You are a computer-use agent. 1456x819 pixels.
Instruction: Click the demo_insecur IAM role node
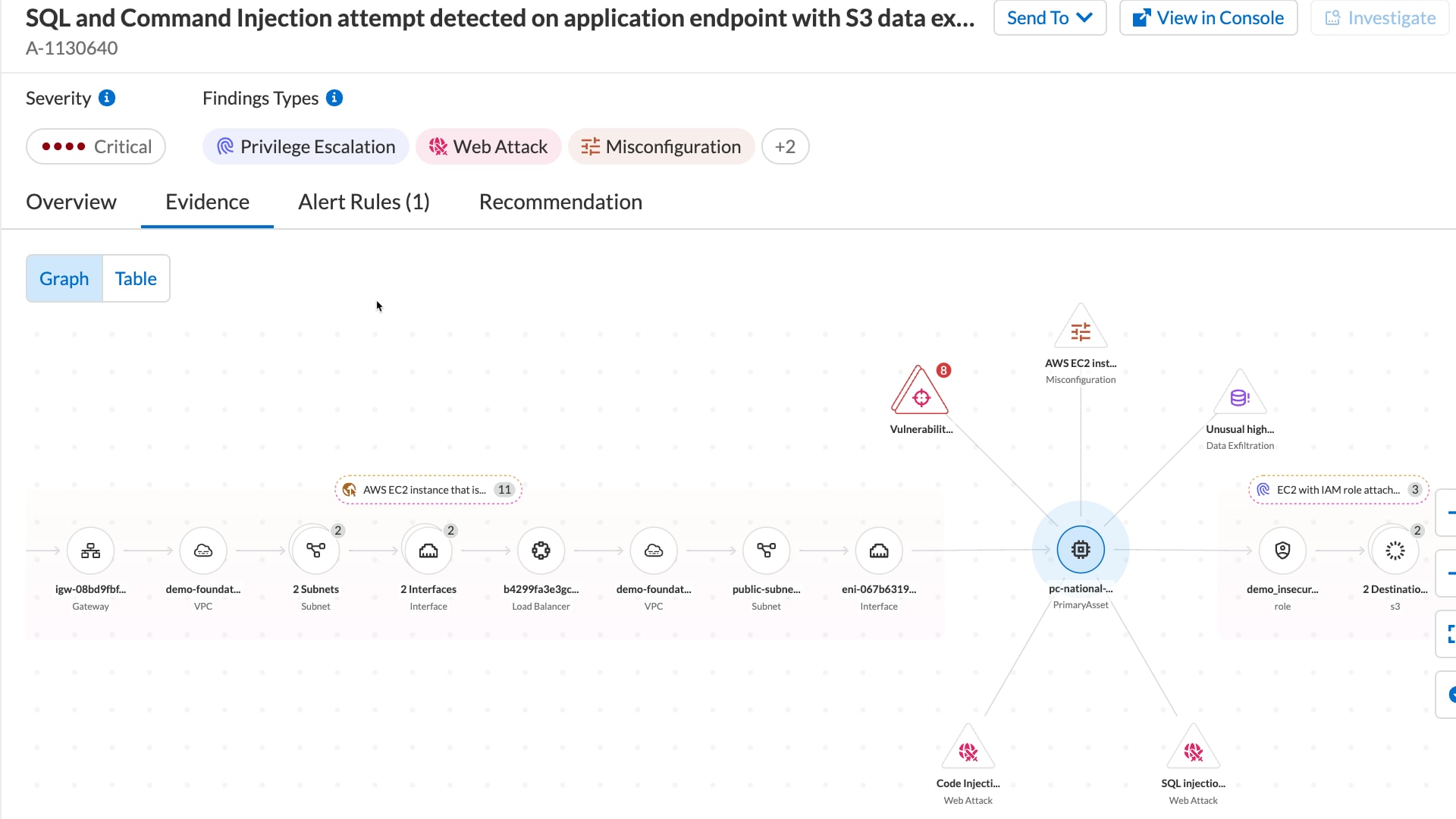point(1282,550)
